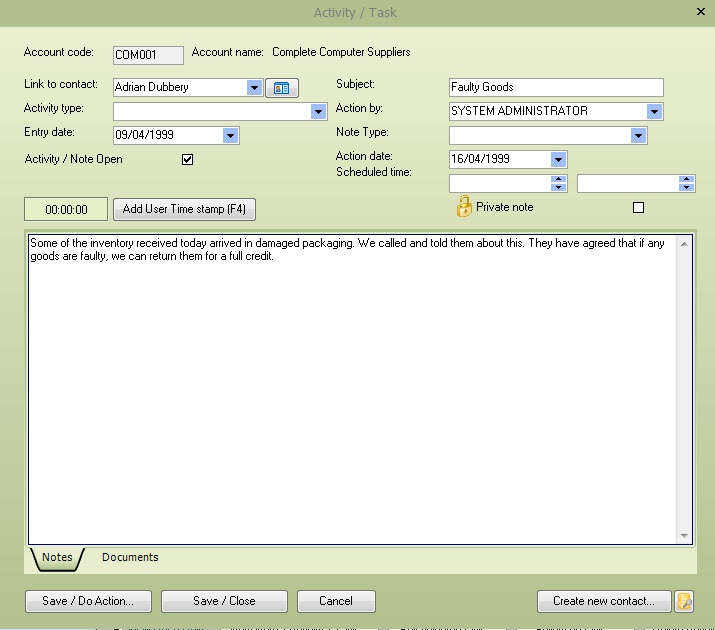715x630 pixels.
Task: Click the padlock Private note icon
Action: tap(464, 207)
